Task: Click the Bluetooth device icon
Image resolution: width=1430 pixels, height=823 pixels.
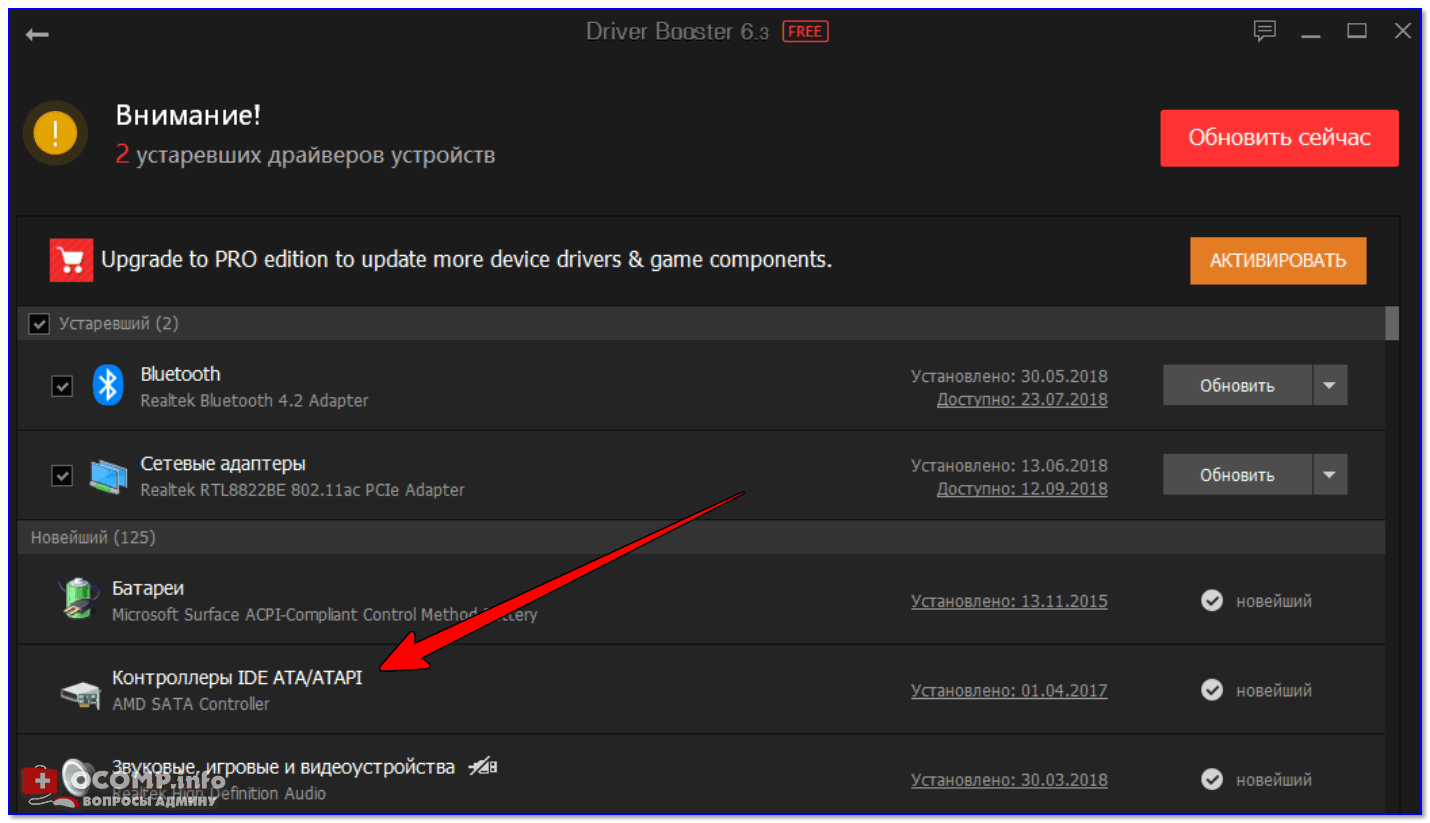Action: click(107, 385)
